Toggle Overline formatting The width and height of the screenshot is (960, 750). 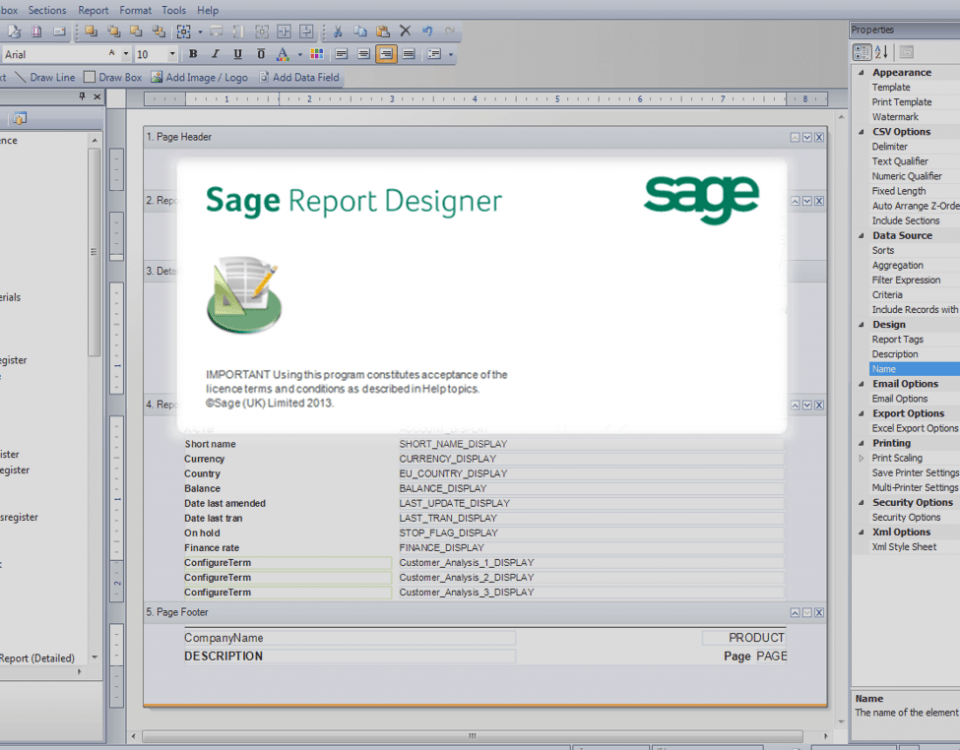[x=261, y=54]
